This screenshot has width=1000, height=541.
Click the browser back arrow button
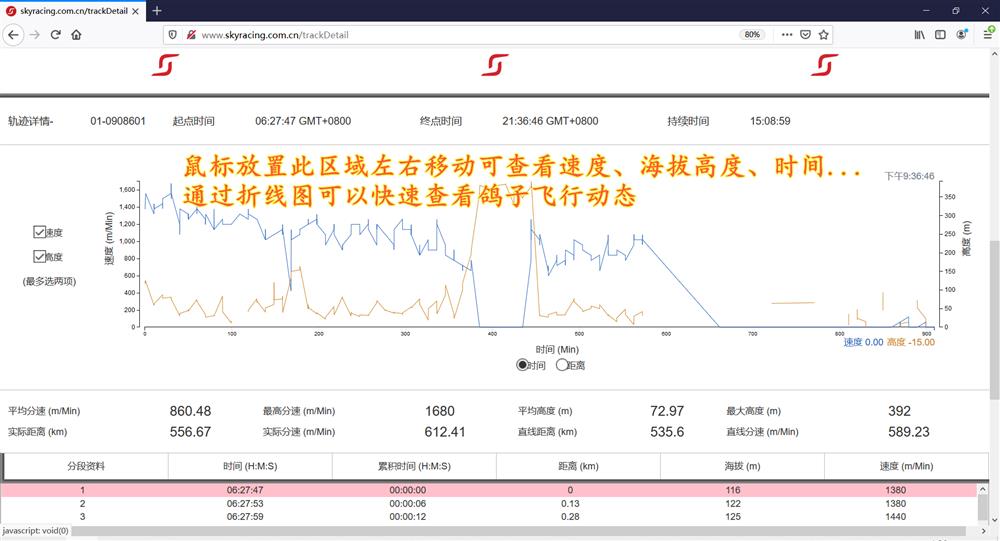tap(13, 34)
